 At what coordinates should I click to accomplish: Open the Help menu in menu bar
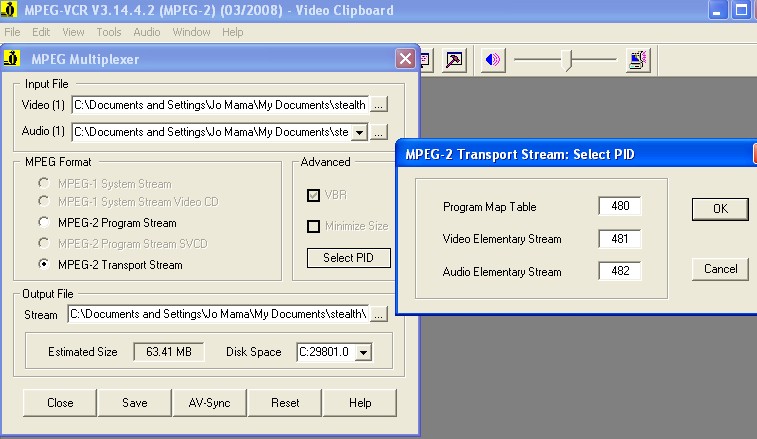232,32
